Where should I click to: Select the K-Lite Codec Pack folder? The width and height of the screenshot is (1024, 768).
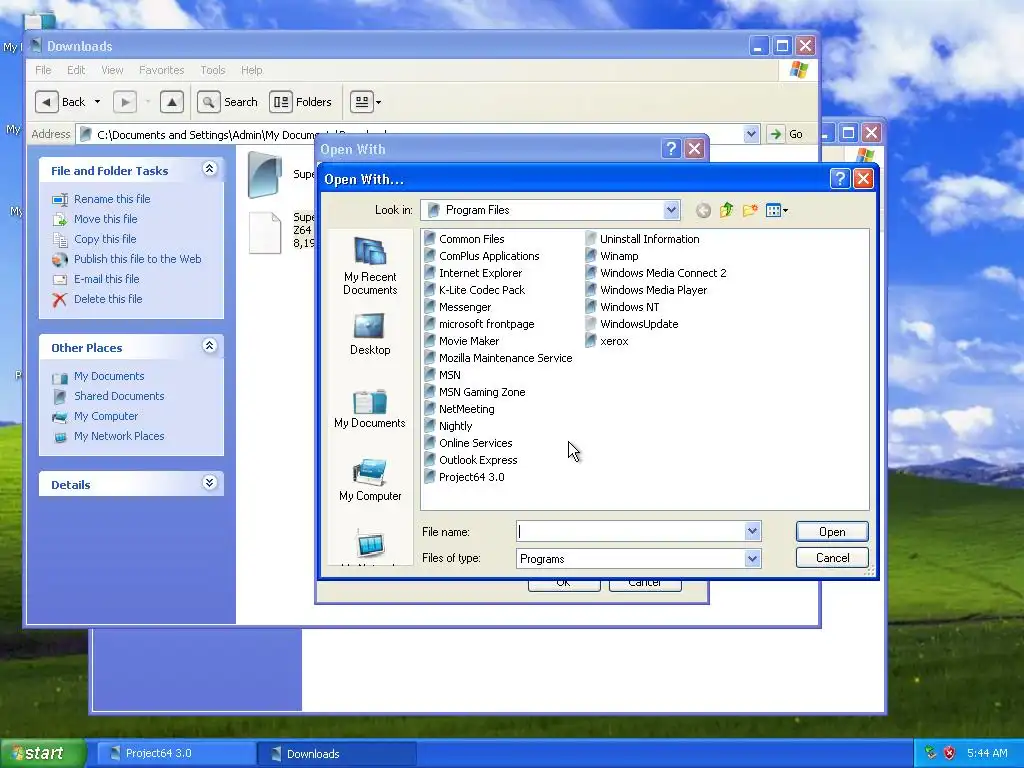click(475, 290)
